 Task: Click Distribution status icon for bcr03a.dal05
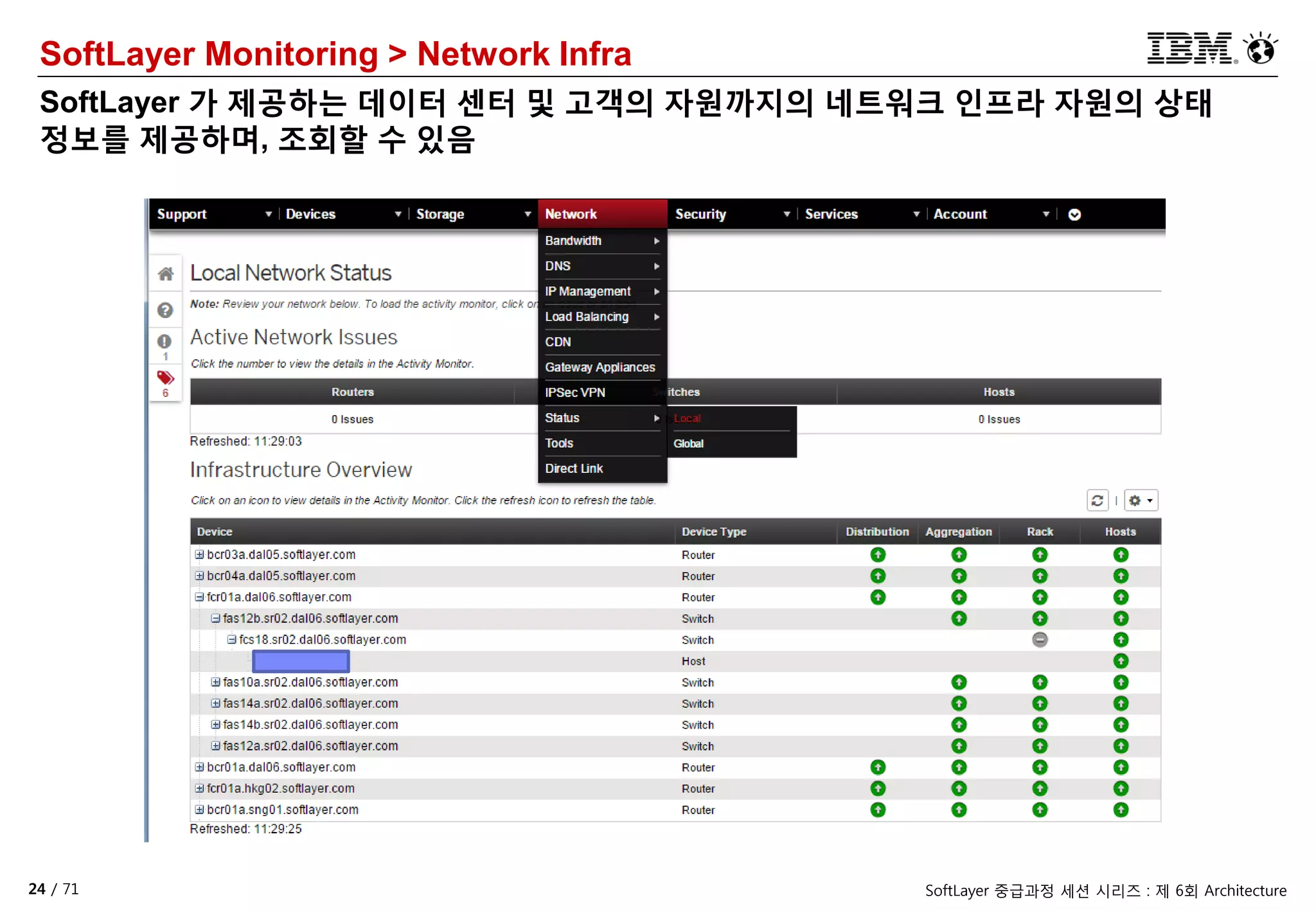coord(878,554)
